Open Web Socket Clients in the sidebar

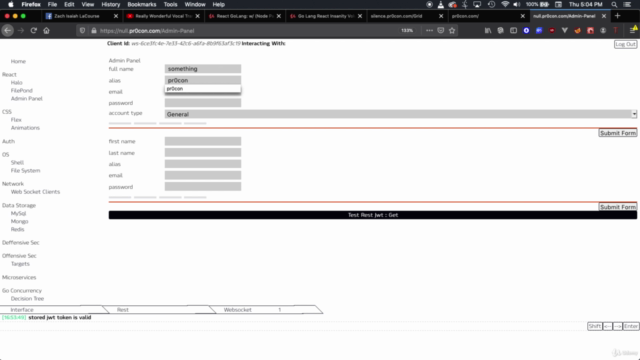point(35,192)
